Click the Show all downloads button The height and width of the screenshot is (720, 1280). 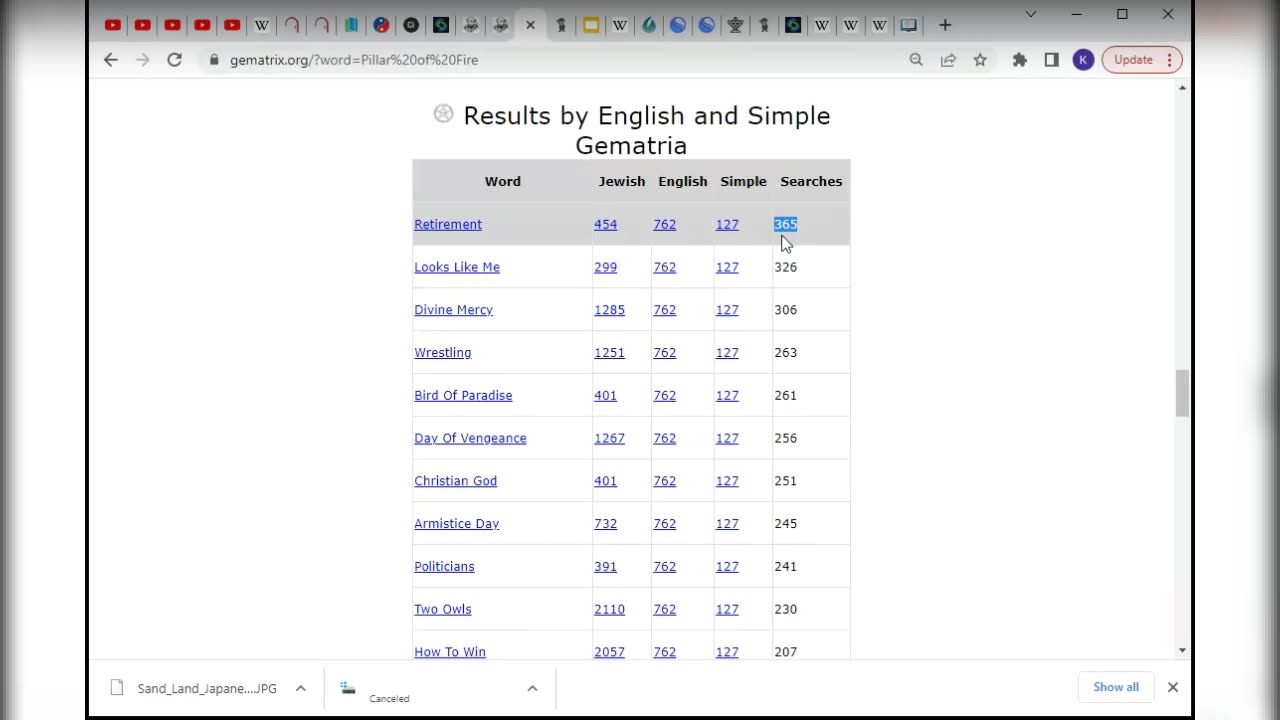tap(1116, 687)
